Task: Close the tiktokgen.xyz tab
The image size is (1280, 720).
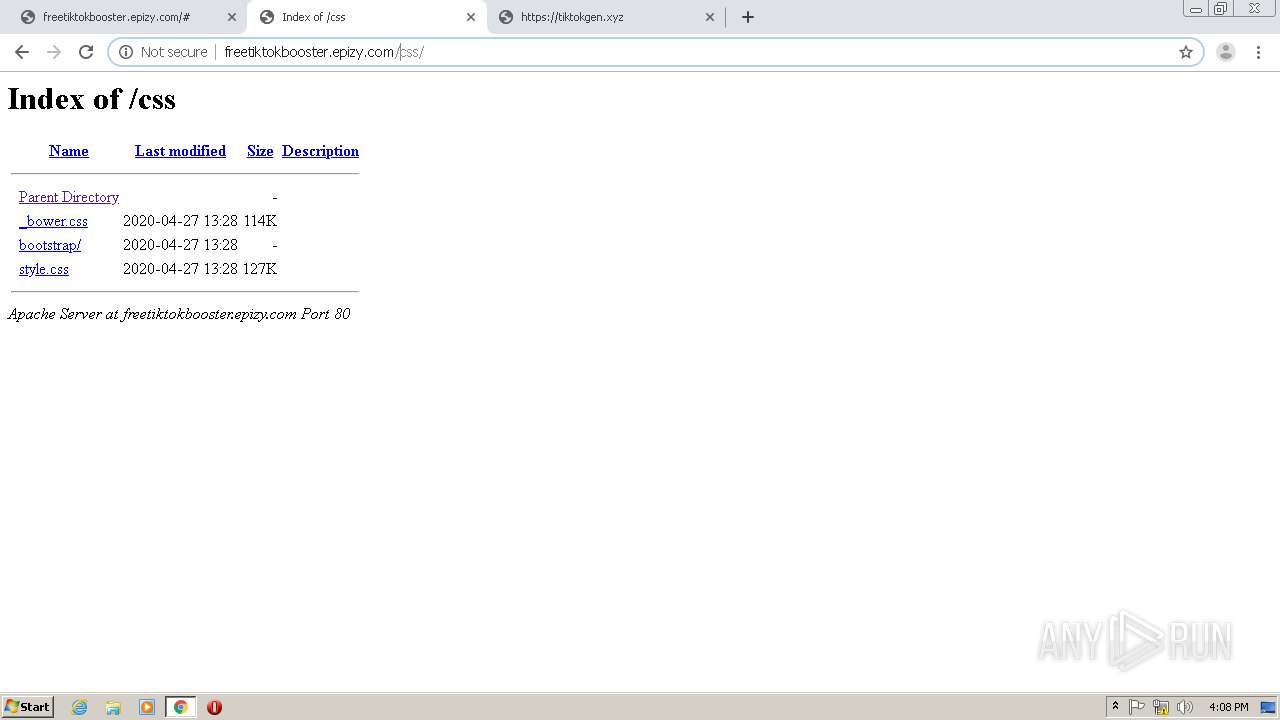Action: pyautogui.click(x=710, y=17)
